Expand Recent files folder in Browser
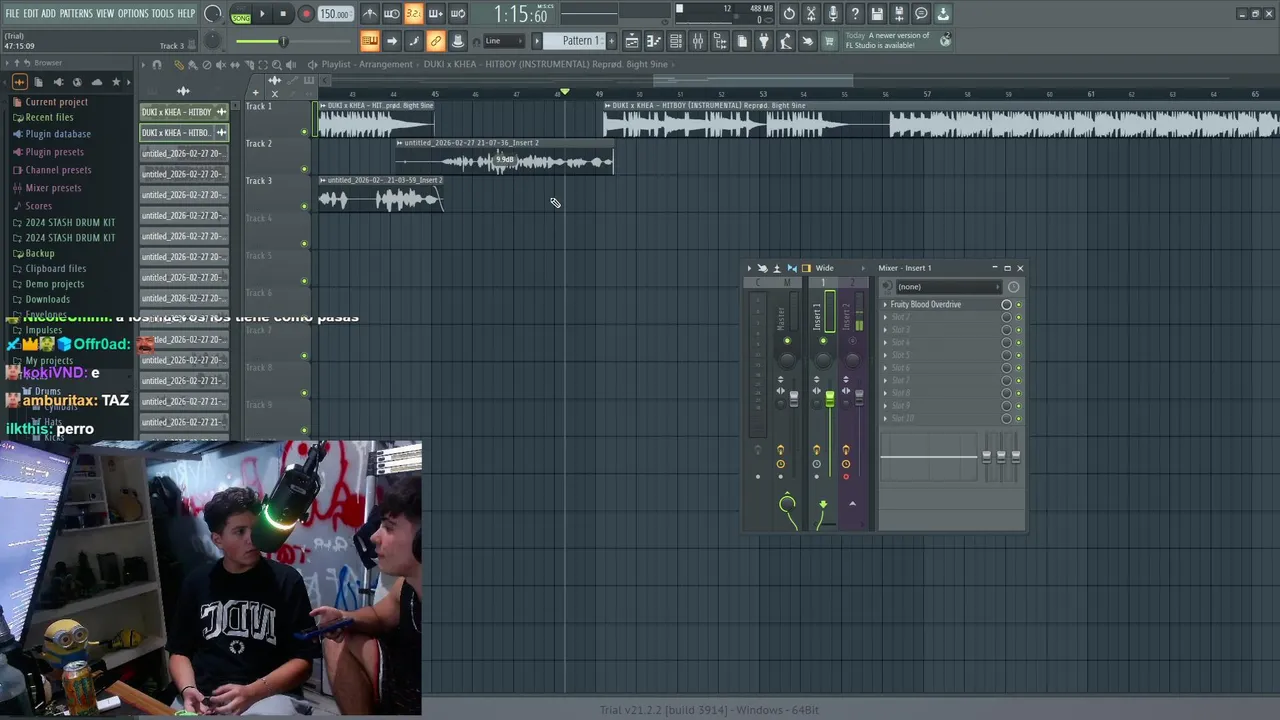 point(49,117)
